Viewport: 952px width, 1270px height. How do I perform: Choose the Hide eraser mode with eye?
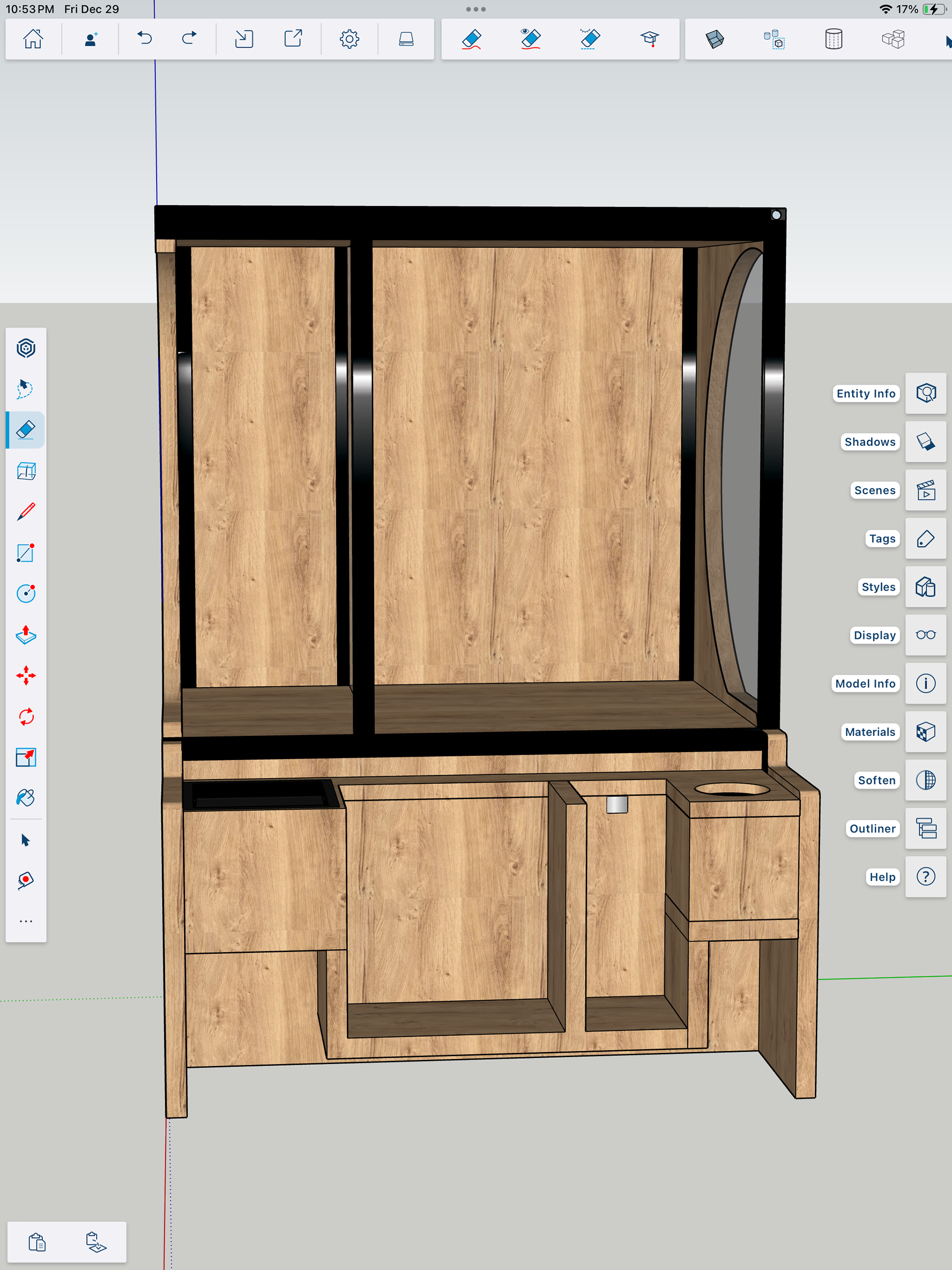pyautogui.click(x=530, y=39)
